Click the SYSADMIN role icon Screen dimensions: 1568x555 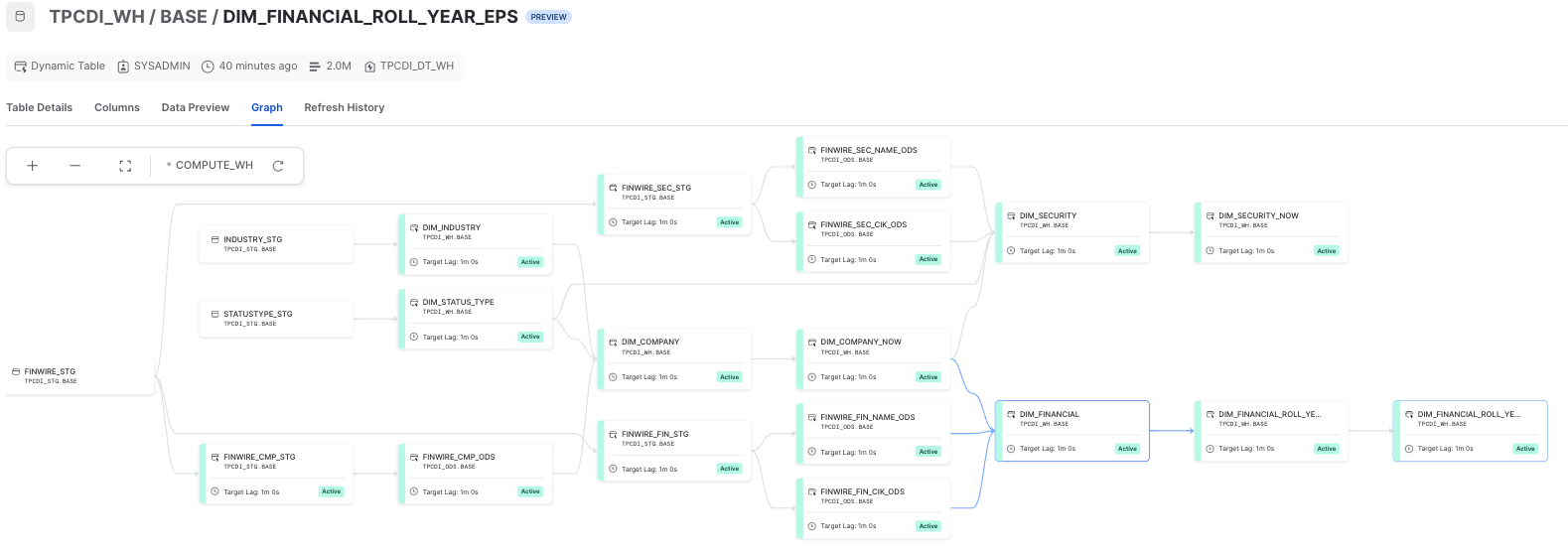pyautogui.click(x=123, y=67)
